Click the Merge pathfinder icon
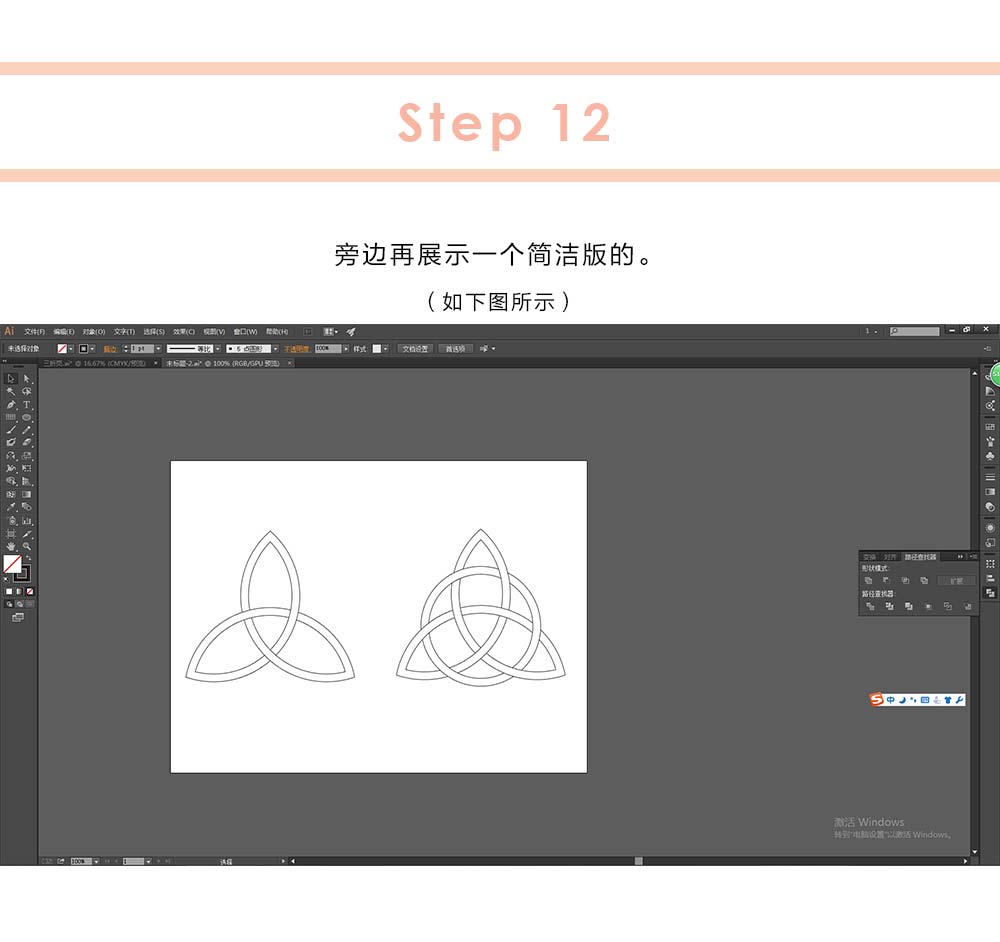 tap(909, 607)
